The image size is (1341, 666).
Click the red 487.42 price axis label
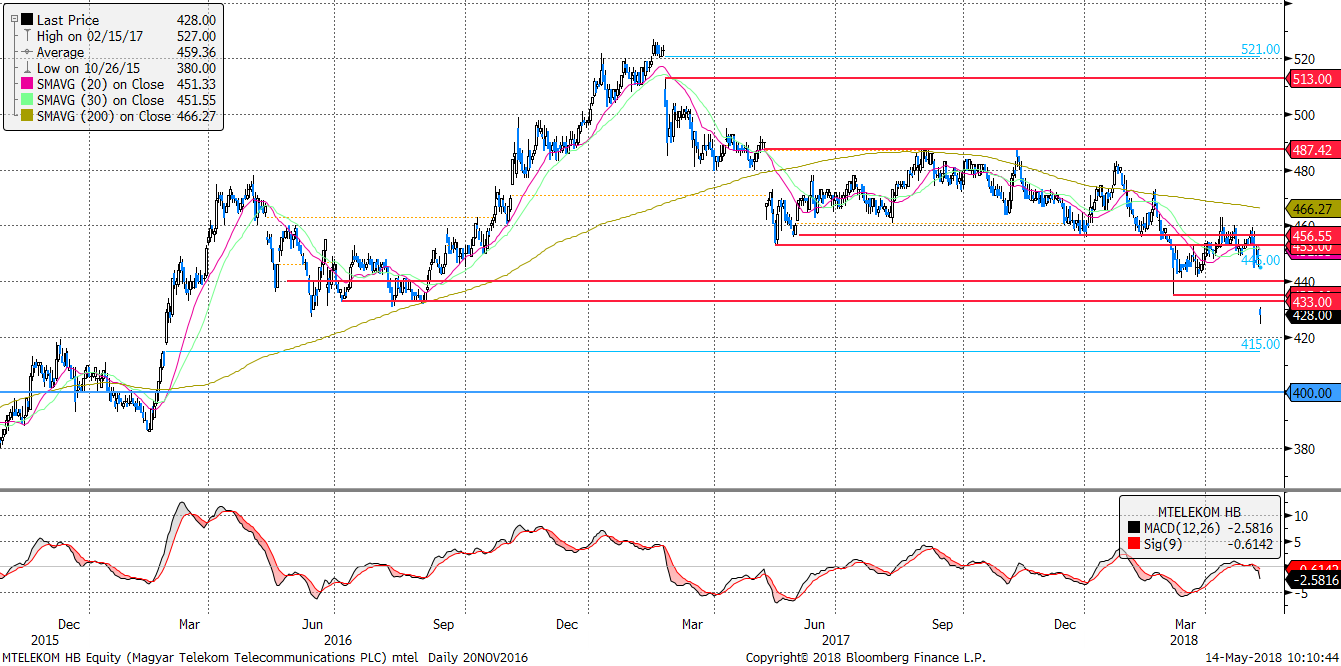(x=1311, y=150)
